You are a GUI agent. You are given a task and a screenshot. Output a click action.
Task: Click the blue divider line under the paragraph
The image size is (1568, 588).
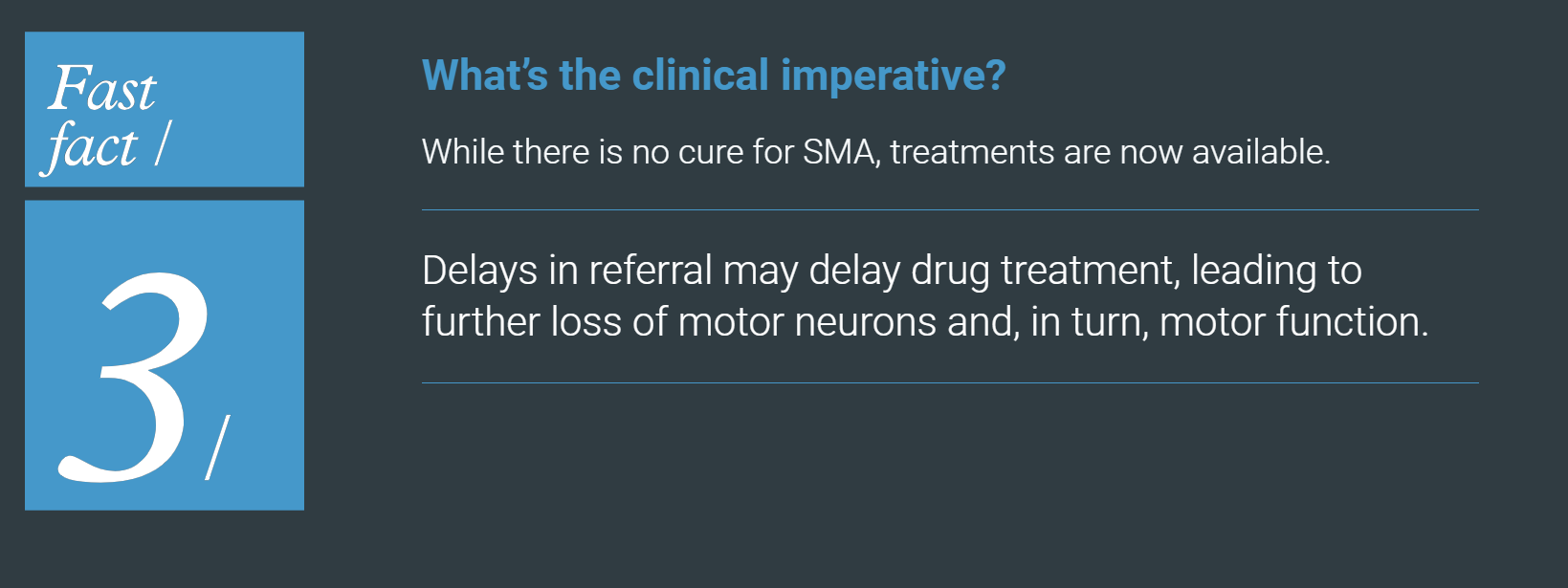pyautogui.click(x=950, y=382)
